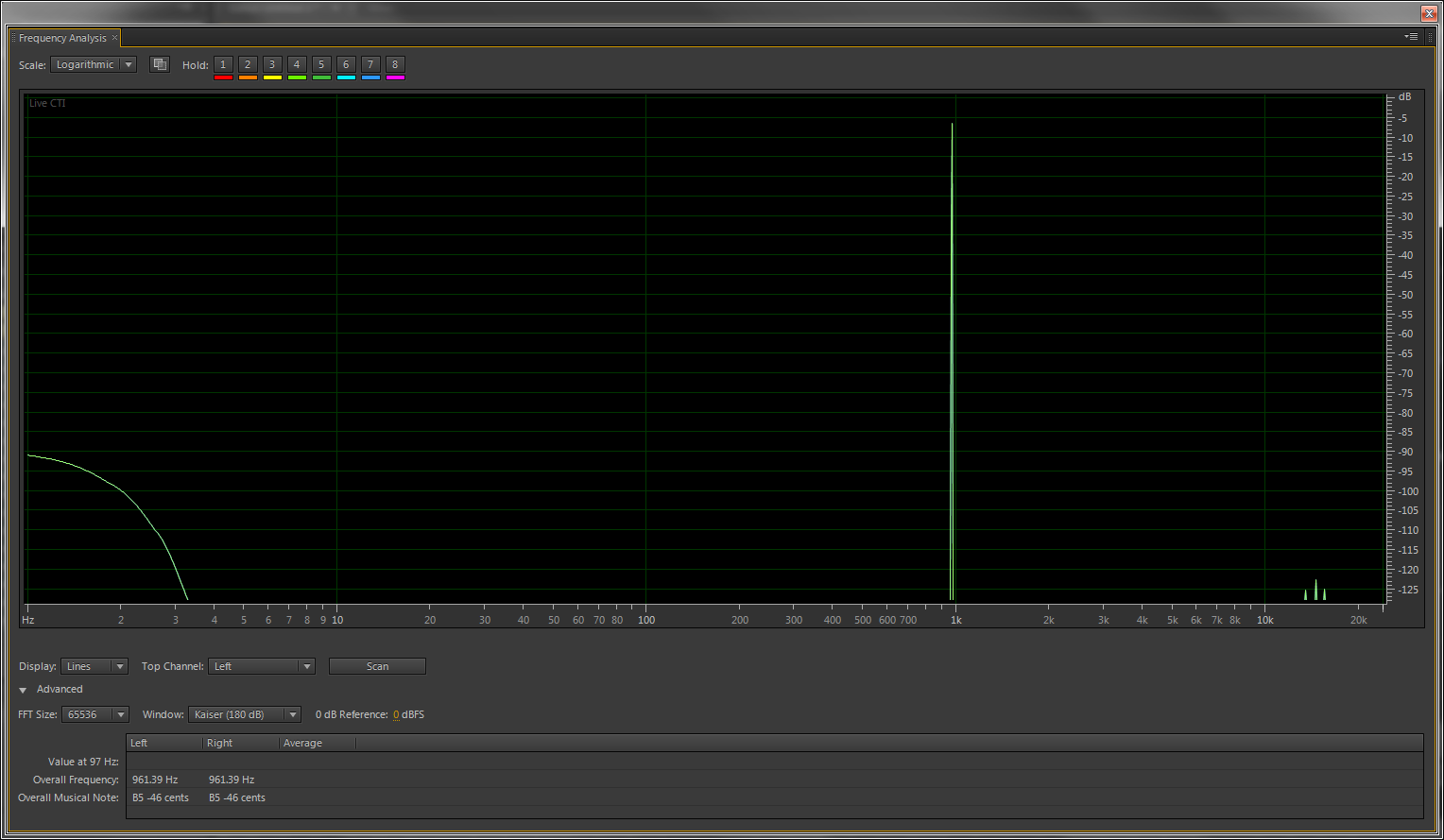Click the 100 label on the frequency axis
The height and width of the screenshot is (840, 1444).
(x=646, y=620)
